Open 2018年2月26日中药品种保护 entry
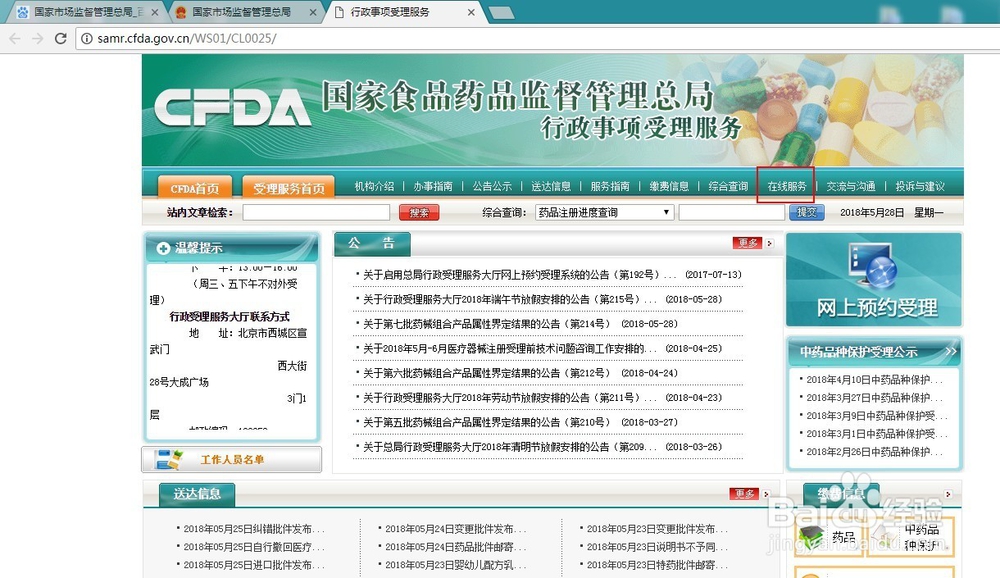The height and width of the screenshot is (578, 1000). click(x=874, y=452)
